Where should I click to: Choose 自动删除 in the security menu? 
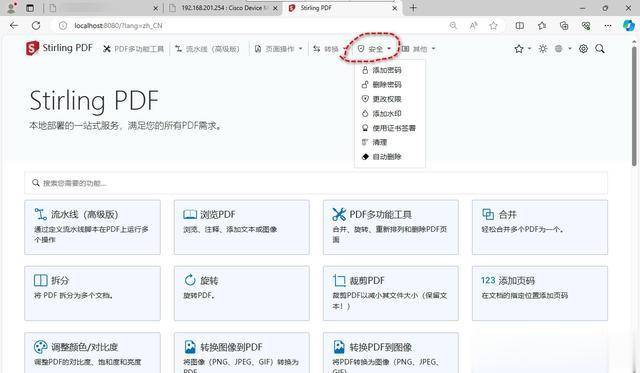(382, 157)
